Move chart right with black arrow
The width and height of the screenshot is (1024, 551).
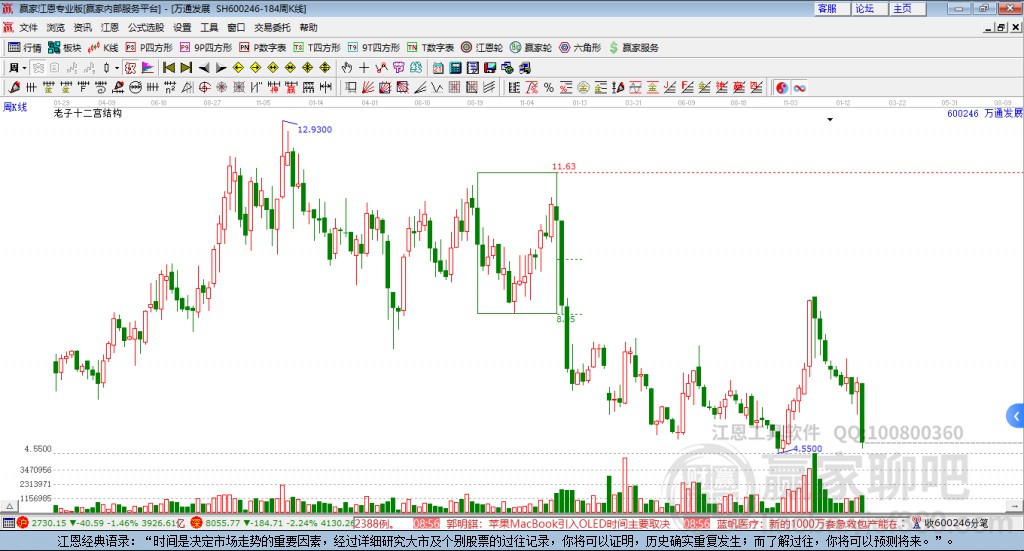pos(221,68)
